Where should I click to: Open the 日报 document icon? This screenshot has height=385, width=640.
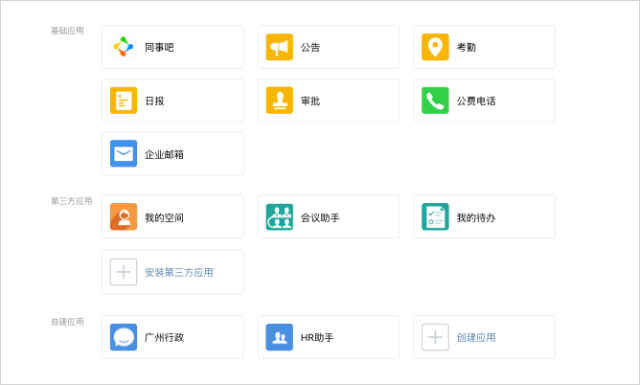[123, 100]
